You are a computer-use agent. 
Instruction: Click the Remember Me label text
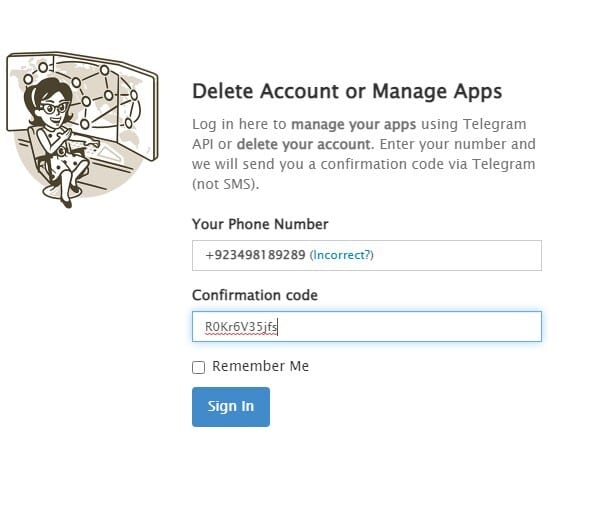pos(260,366)
